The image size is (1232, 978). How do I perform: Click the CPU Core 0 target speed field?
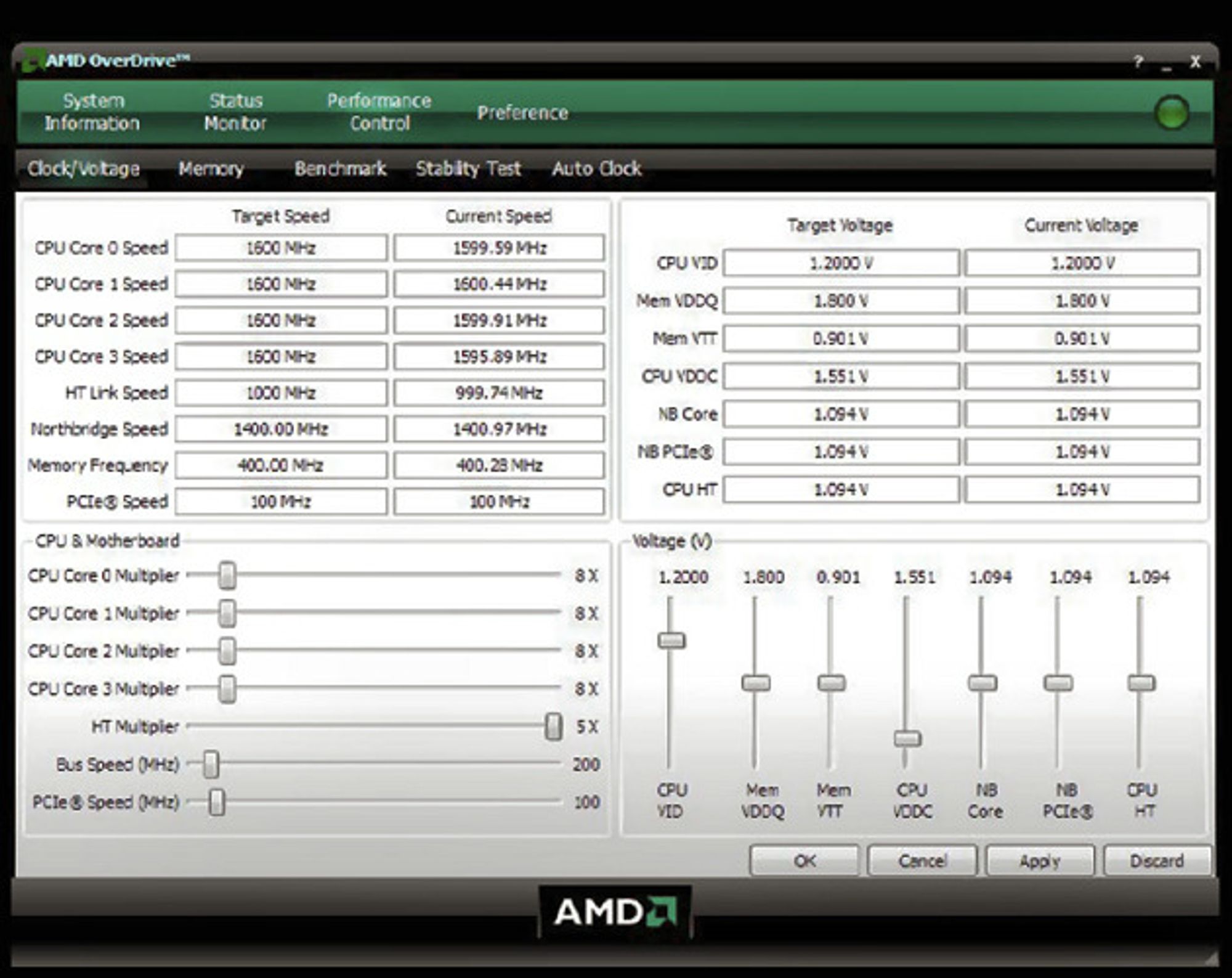pyautogui.click(x=281, y=248)
